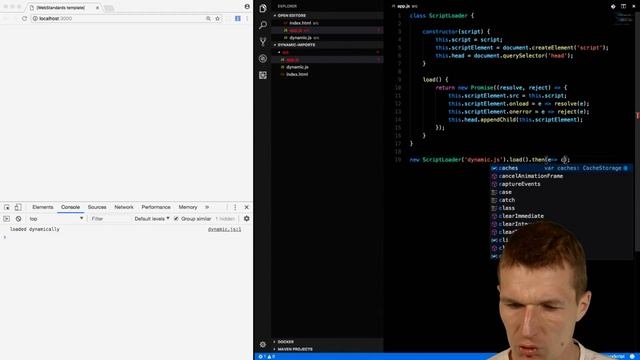Open the Source Control view icon
The width and height of the screenshot is (640, 360).
(x=263, y=42)
